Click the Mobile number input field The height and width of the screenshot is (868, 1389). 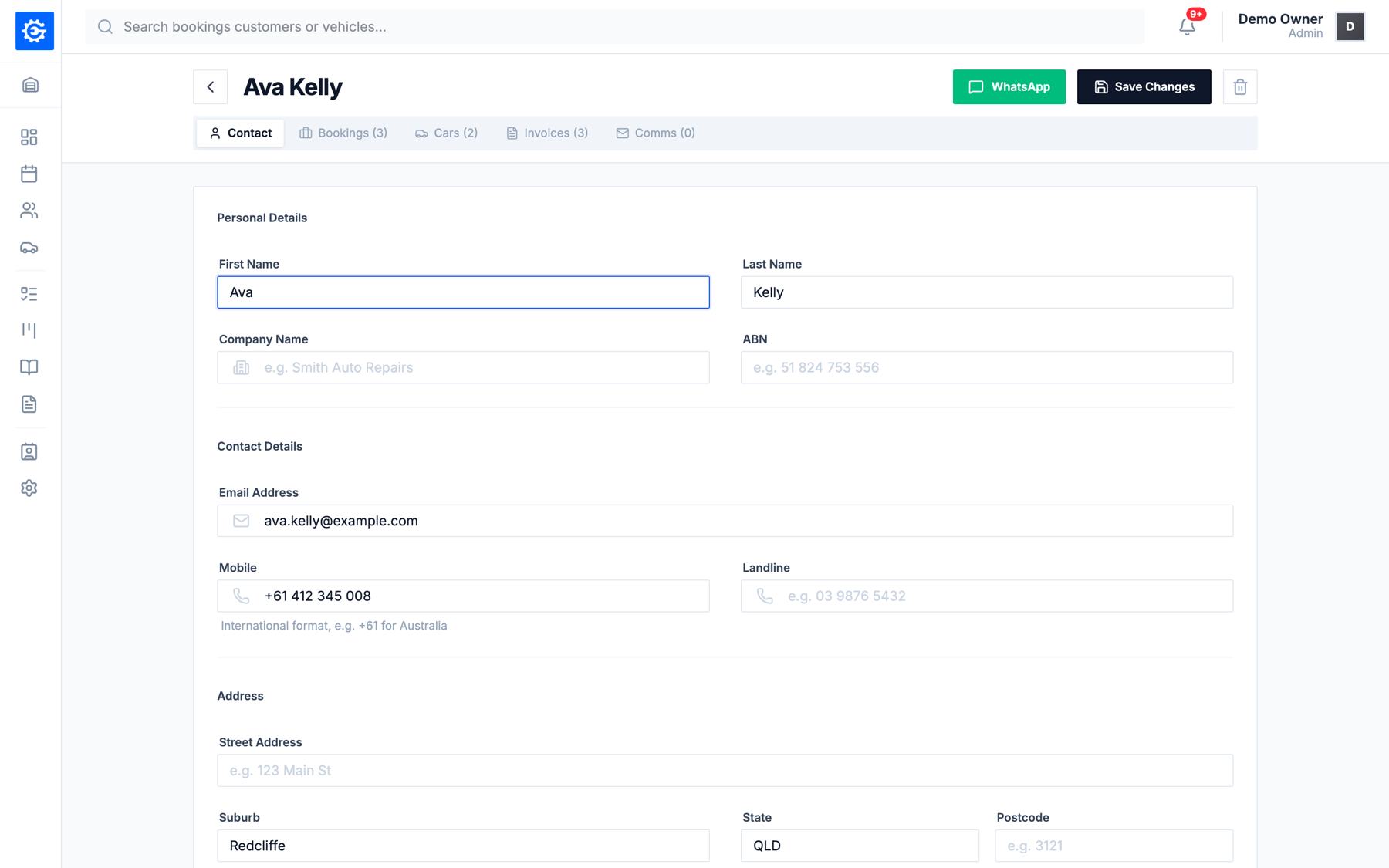pos(463,596)
